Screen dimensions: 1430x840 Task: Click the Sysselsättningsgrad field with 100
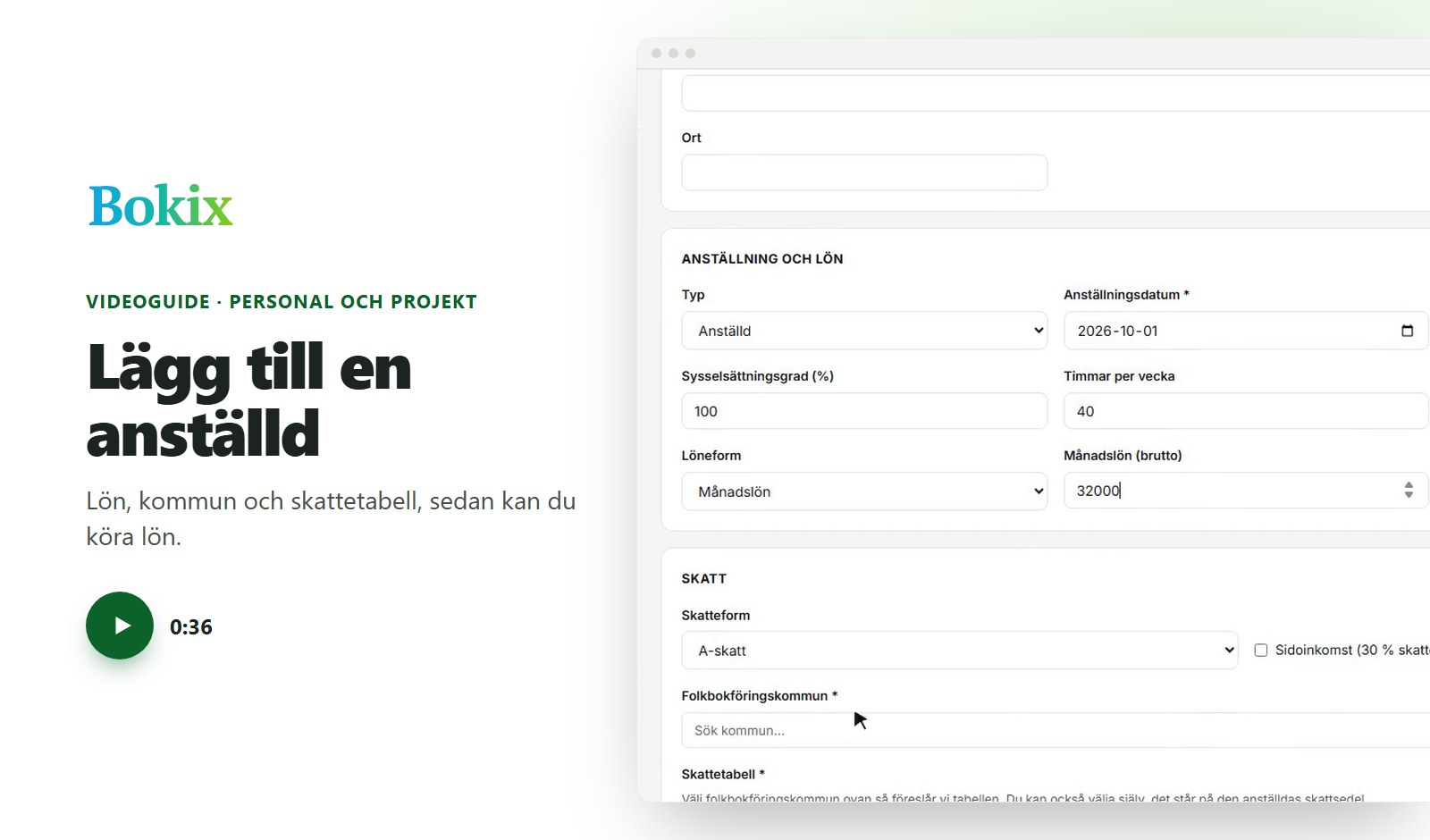(x=864, y=411)
